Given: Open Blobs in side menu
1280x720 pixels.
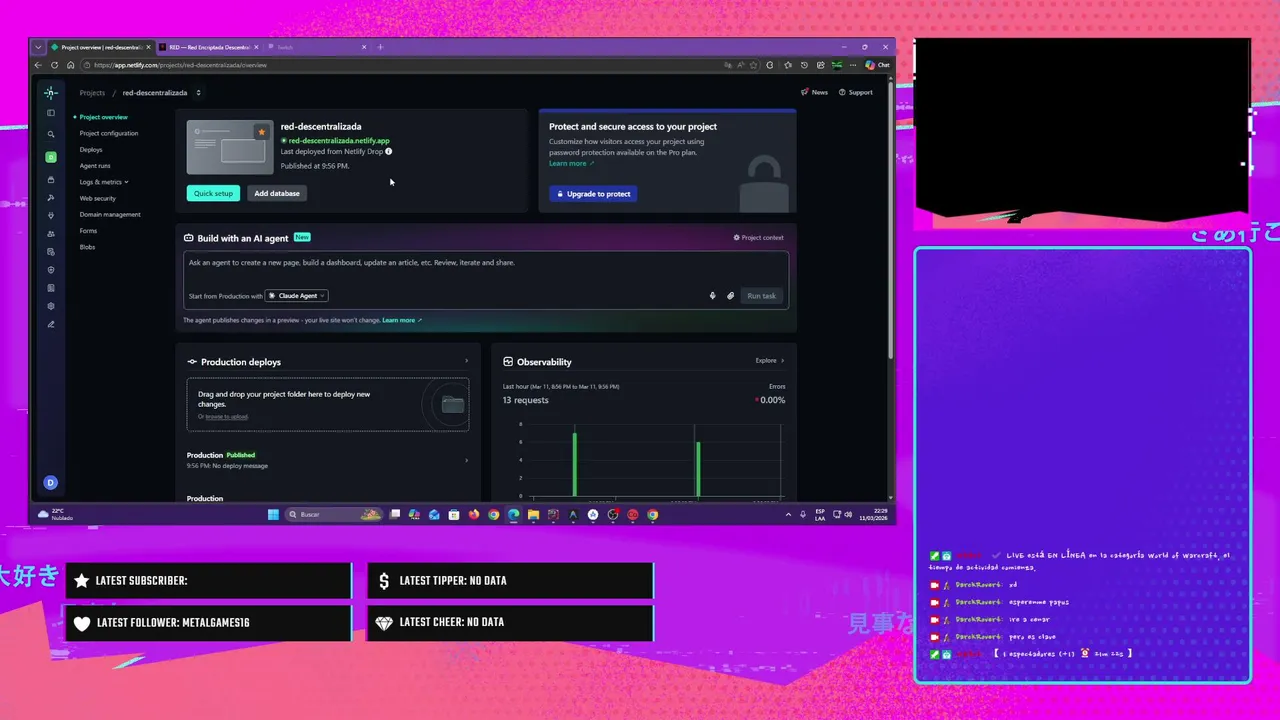Looking at the screenshot, I should (87, 247).
